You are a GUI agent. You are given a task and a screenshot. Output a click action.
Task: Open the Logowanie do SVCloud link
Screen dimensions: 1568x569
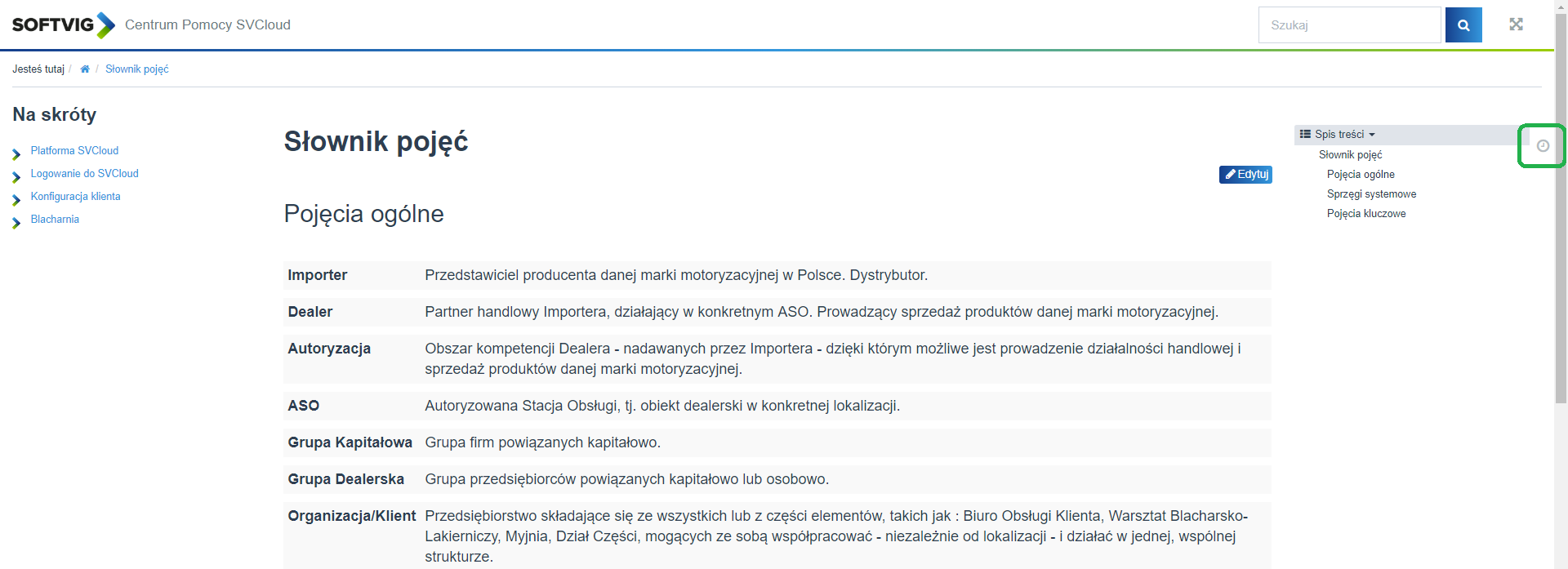click(x=84, y=174)
